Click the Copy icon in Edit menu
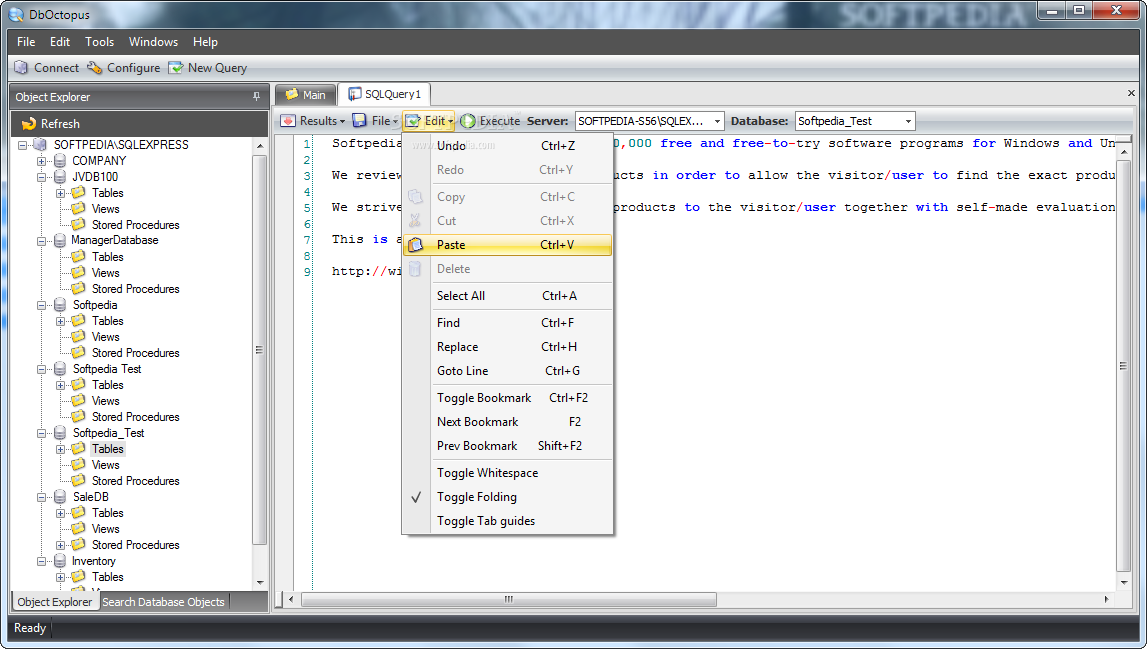The width and height of the screenshot is (1147, 649). click(415, 196)
